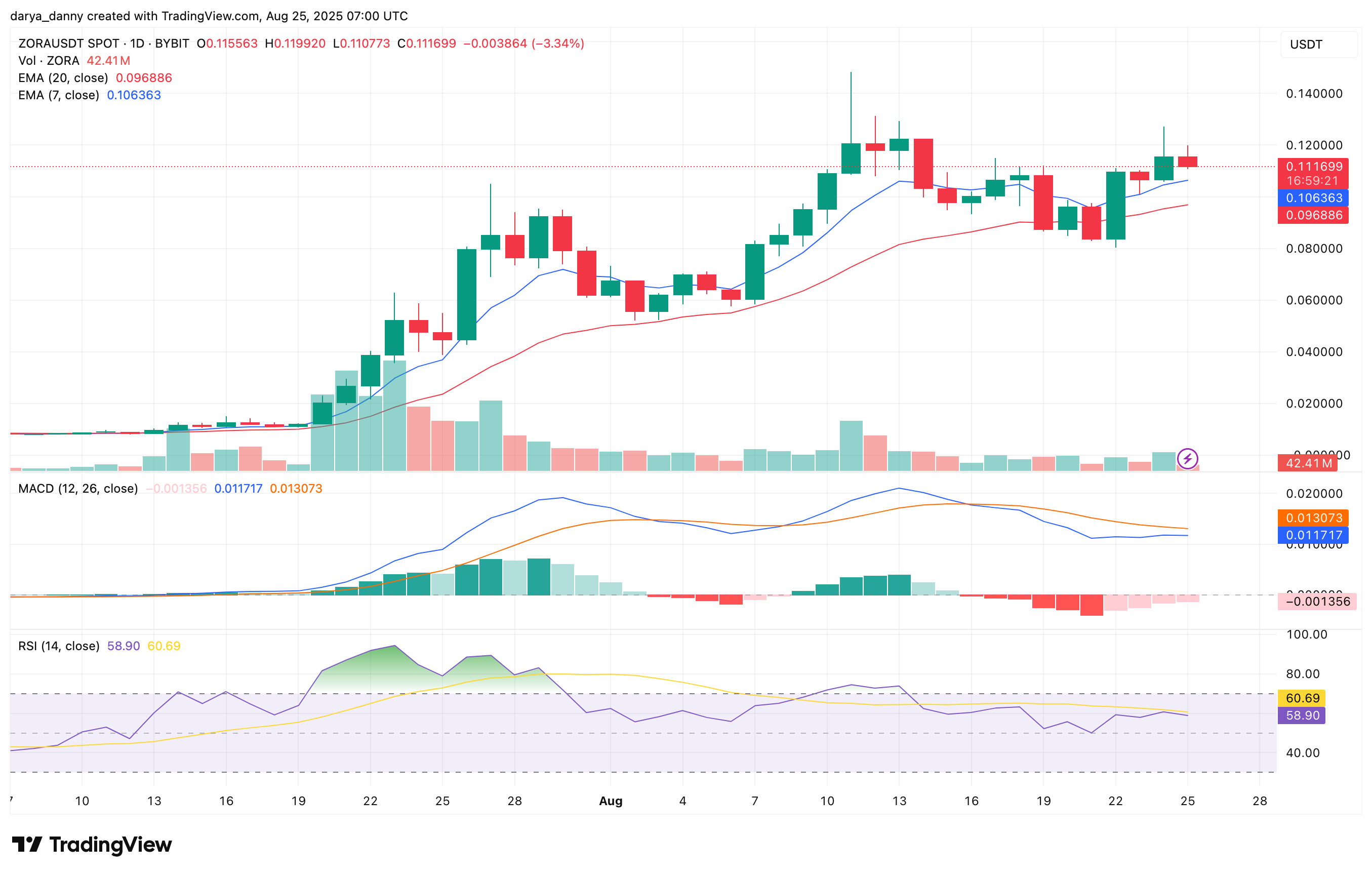Screen dimensions: 1372x875
Task: Click the red EMA 20 price label 0.096886
Action: point(1313,214)
